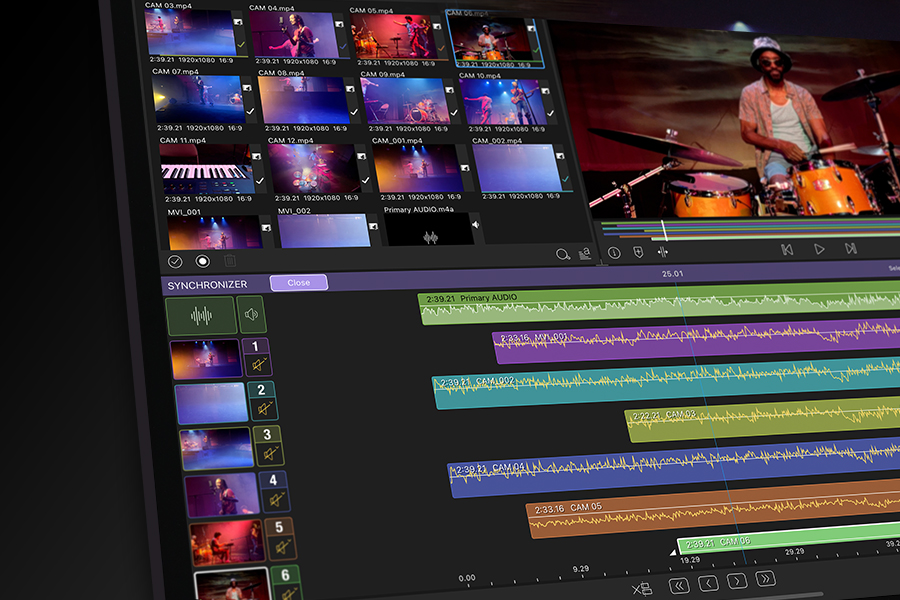Skip to next clip in the viewer
The height and width of the screenshot is (600, 900).
pos(851,249)
